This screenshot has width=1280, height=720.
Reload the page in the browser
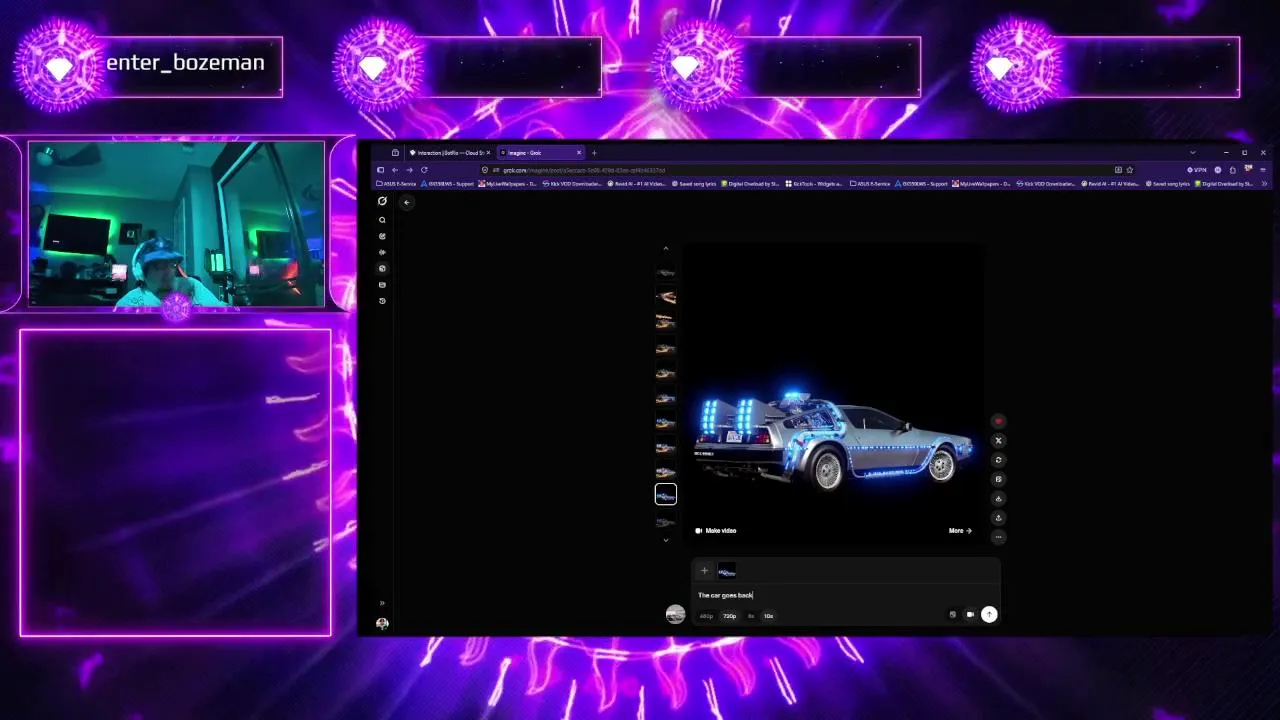(x=424, y=170)
